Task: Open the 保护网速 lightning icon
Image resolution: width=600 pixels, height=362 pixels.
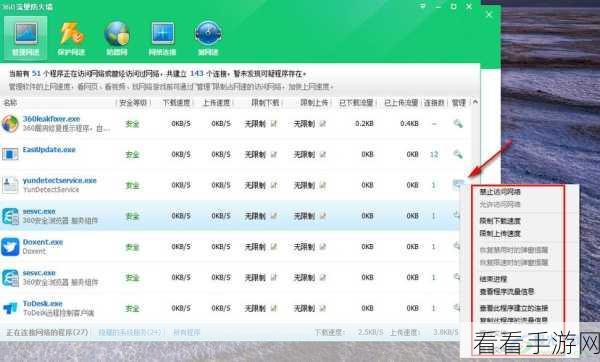Action: [x=71, y=33]
